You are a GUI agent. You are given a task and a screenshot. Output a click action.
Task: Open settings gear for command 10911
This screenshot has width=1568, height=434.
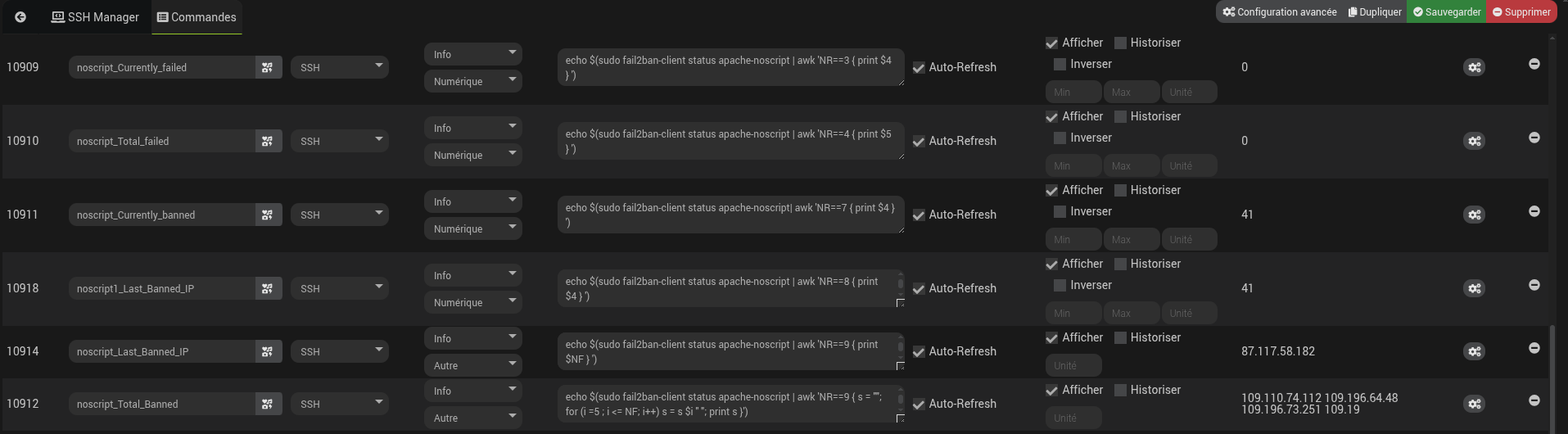tap(1474, 215)
